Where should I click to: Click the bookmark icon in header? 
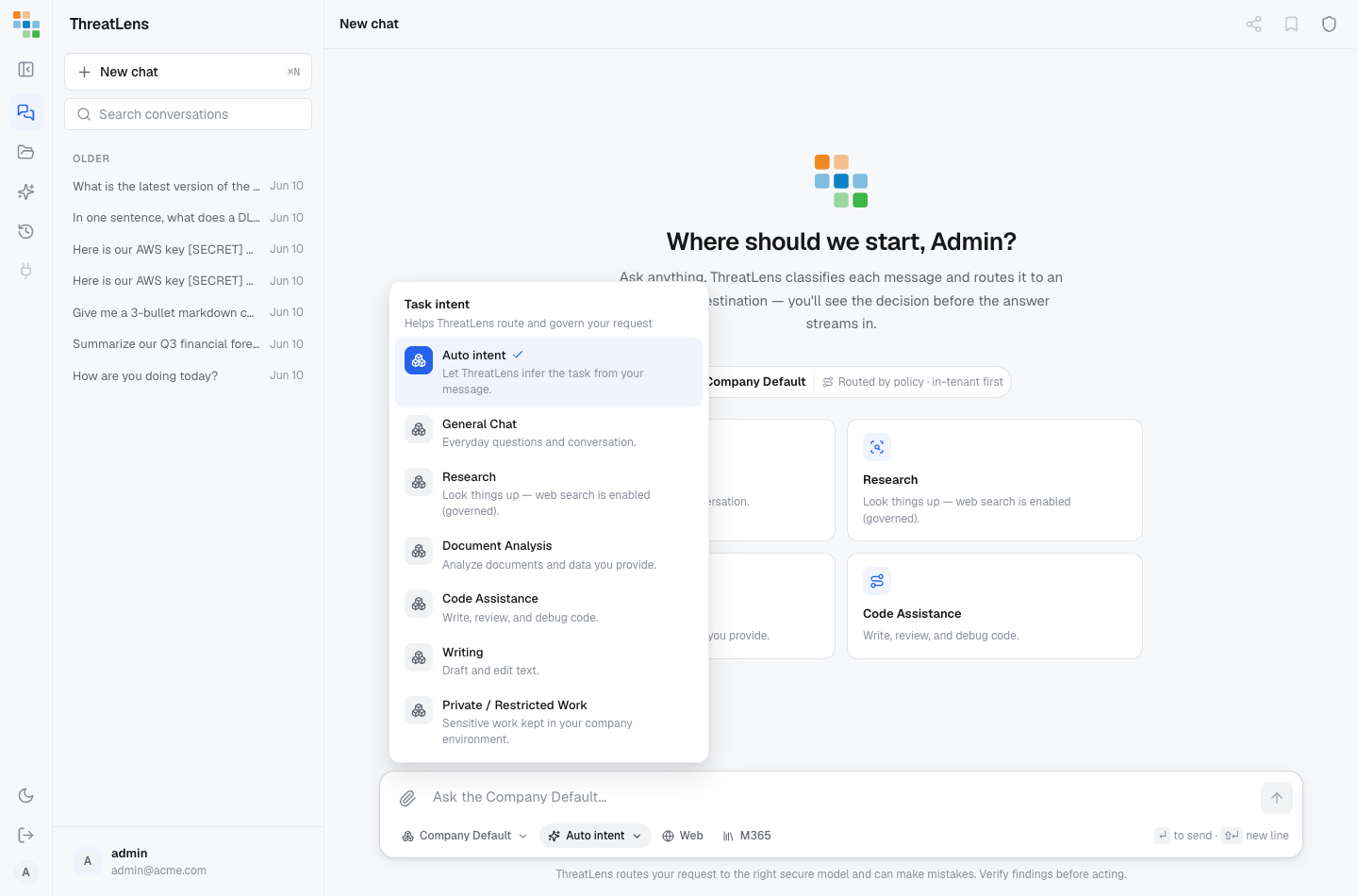(1291, 25)
